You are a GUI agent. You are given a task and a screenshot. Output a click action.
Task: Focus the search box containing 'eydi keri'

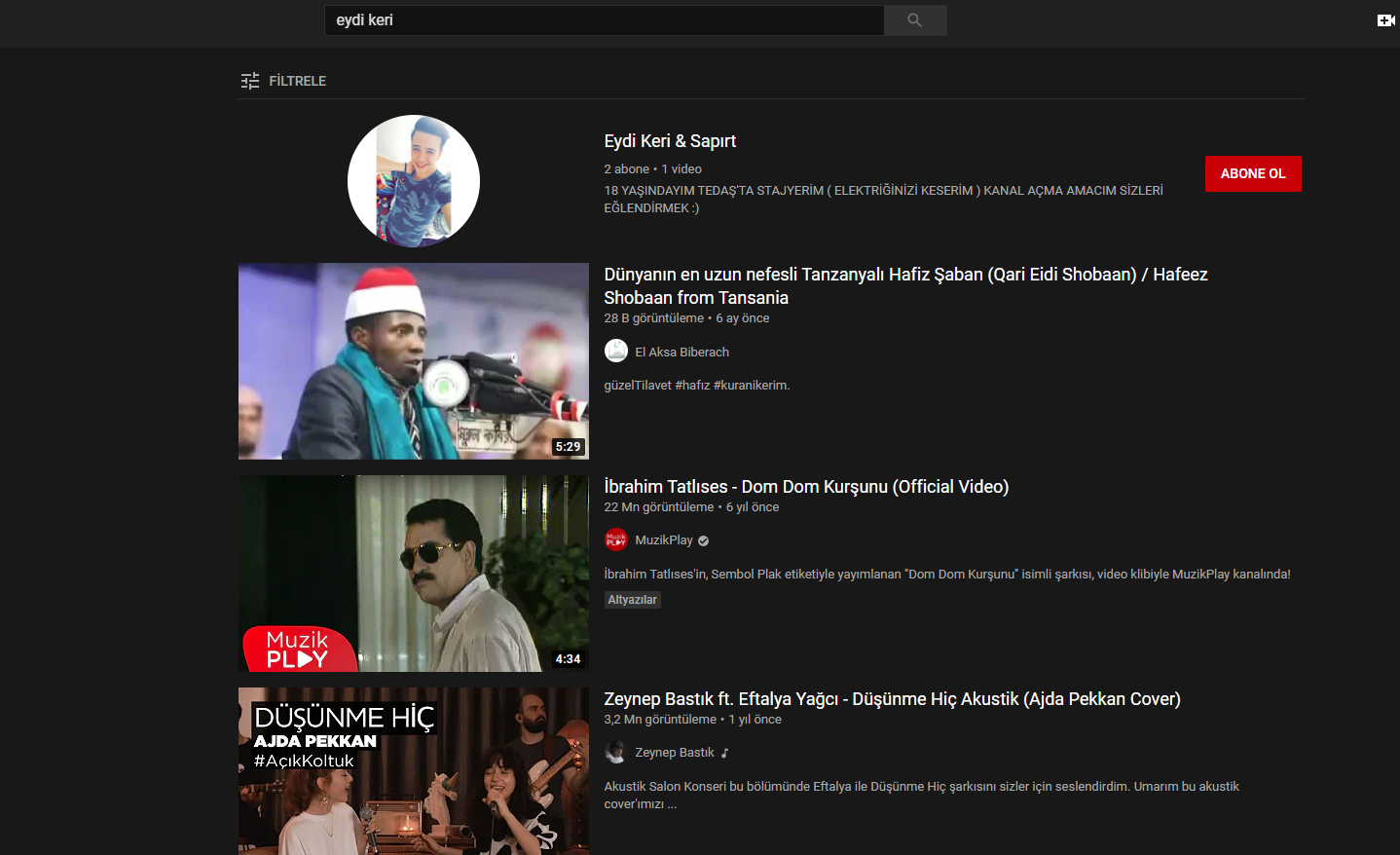604,20
